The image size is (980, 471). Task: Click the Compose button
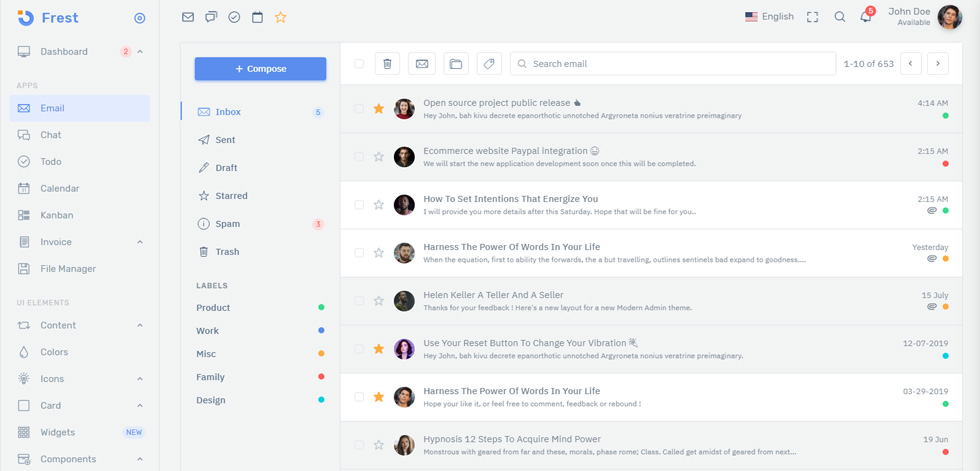click(260, 69)
